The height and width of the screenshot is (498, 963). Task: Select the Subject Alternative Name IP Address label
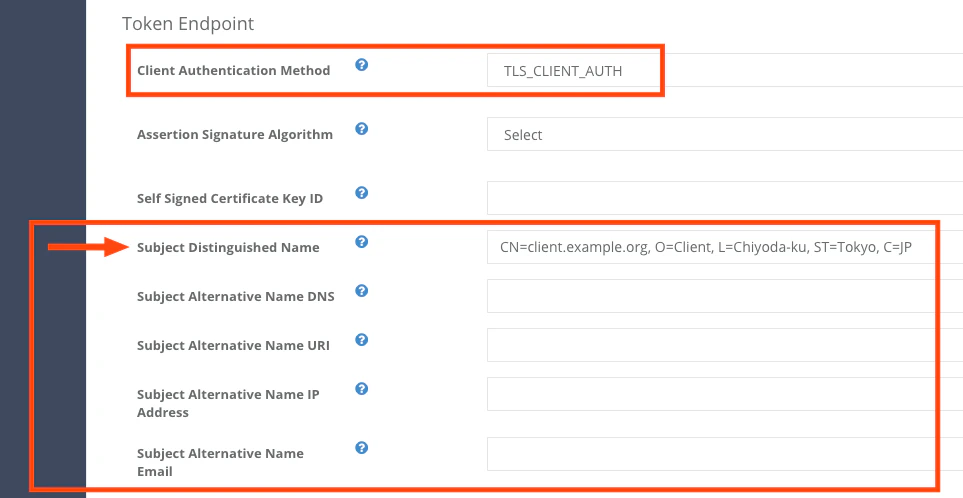[228, 403]
